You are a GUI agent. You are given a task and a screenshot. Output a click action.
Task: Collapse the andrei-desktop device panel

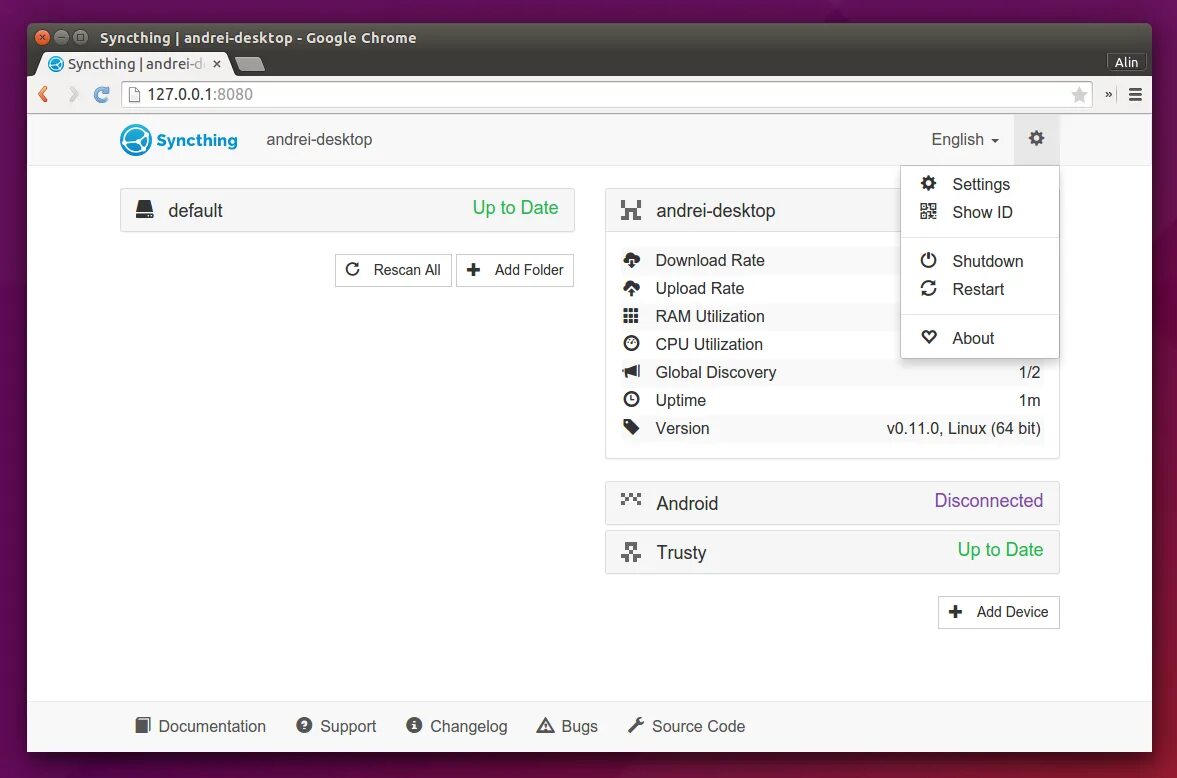(x=753, y=210)
